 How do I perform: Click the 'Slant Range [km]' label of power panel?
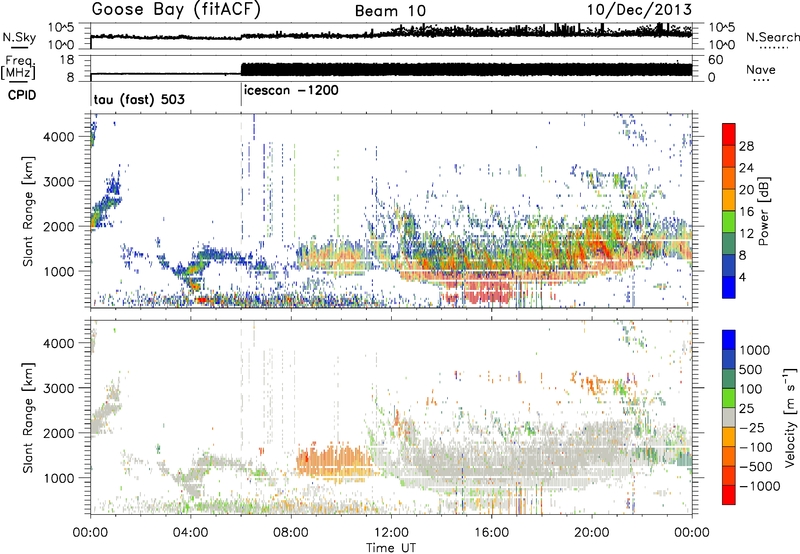pyautogui.click(x=28, y=211)
